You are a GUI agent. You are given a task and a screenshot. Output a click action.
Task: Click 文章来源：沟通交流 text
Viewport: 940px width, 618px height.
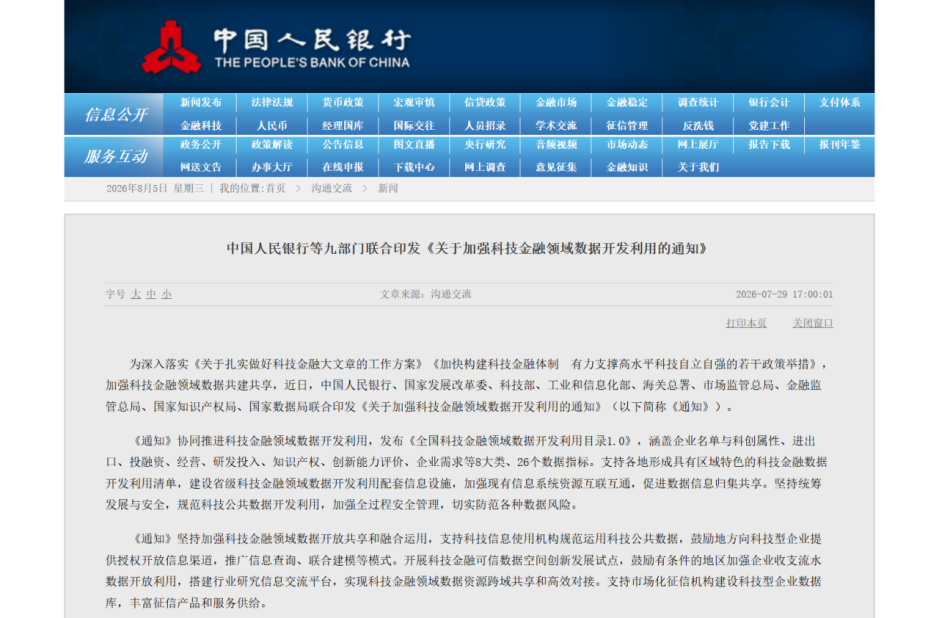click(426, 294)
